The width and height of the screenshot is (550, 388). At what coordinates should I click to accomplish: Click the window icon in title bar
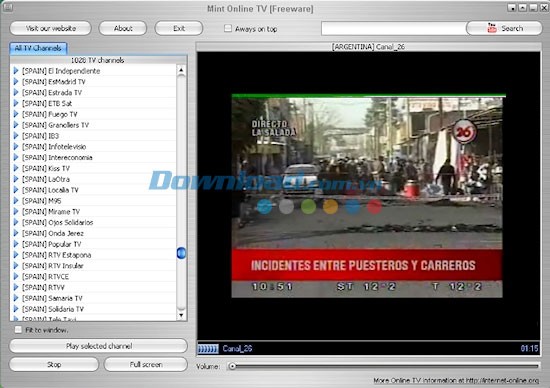pyautogui.click(x=7, y=7)
